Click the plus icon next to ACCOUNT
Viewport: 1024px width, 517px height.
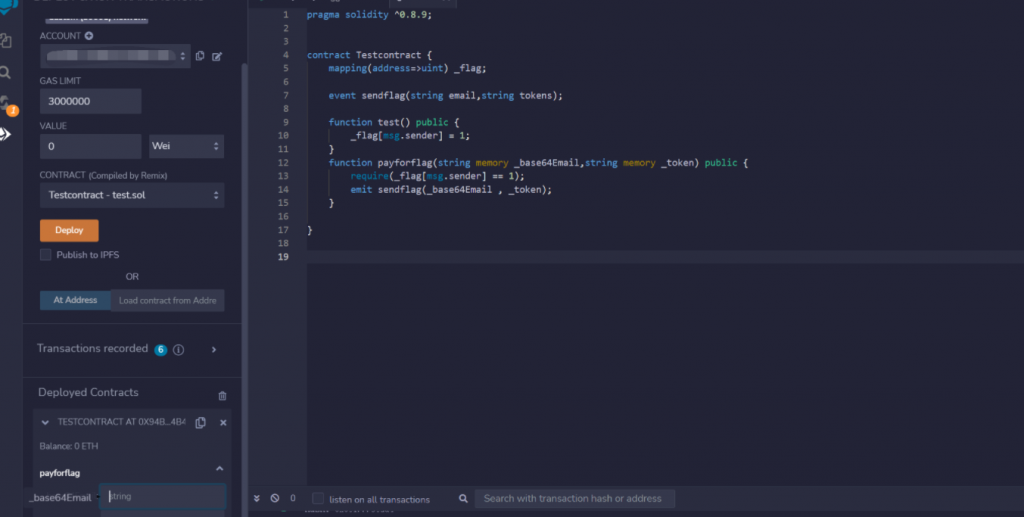(89, 36)
